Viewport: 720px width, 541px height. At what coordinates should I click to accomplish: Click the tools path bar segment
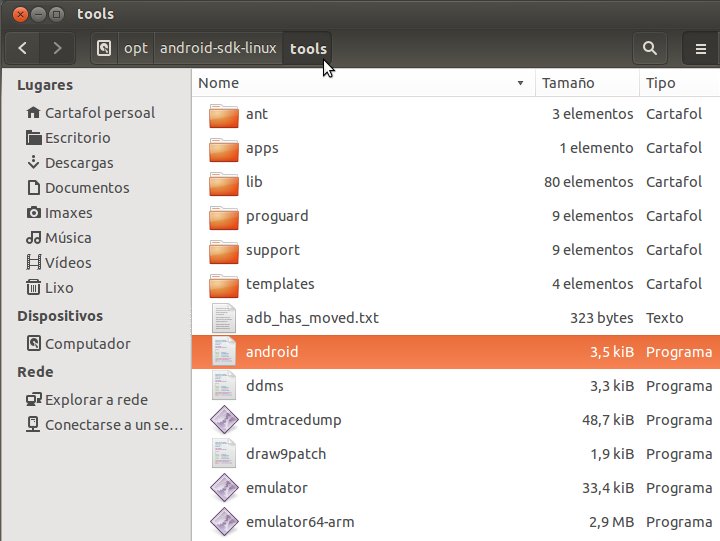pos(308,48)
